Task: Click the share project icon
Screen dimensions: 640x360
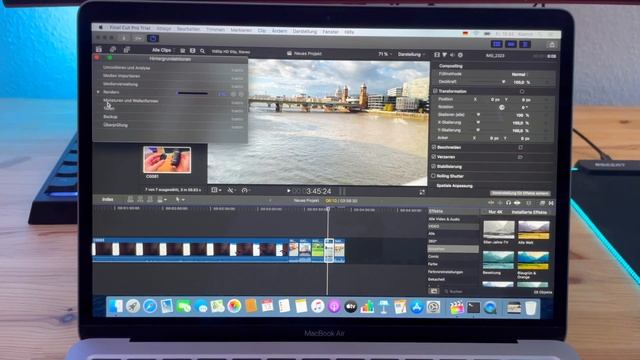Action: pos(551,44)
